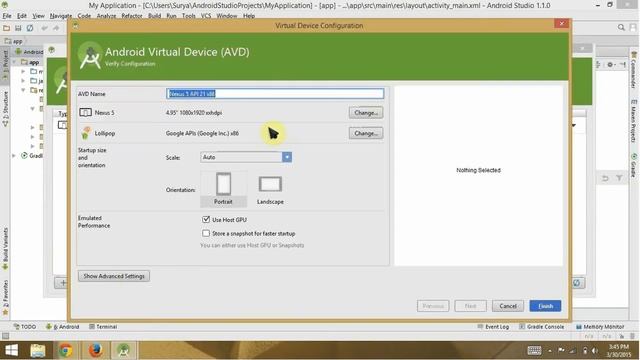Click the Redo arrow in main toolbar
640x360 pixels.
coord(56,28)
